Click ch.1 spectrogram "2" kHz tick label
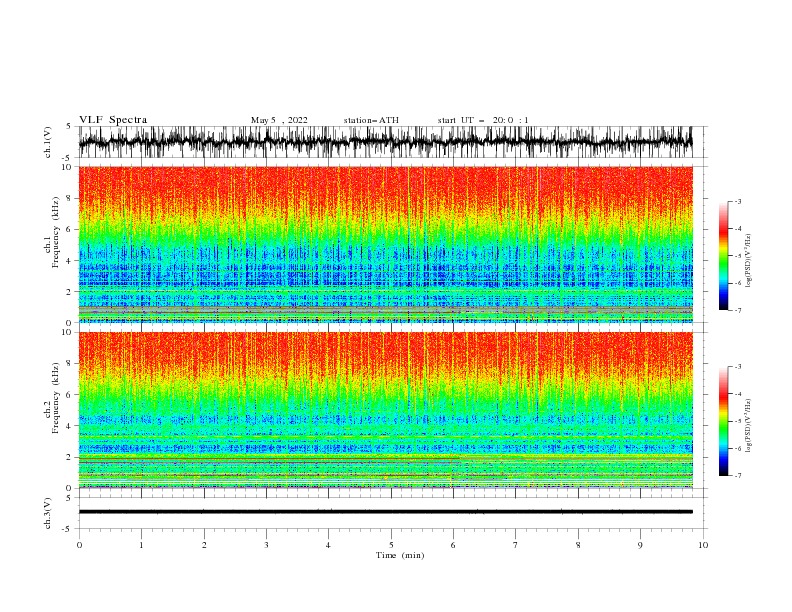 (69, 292)
